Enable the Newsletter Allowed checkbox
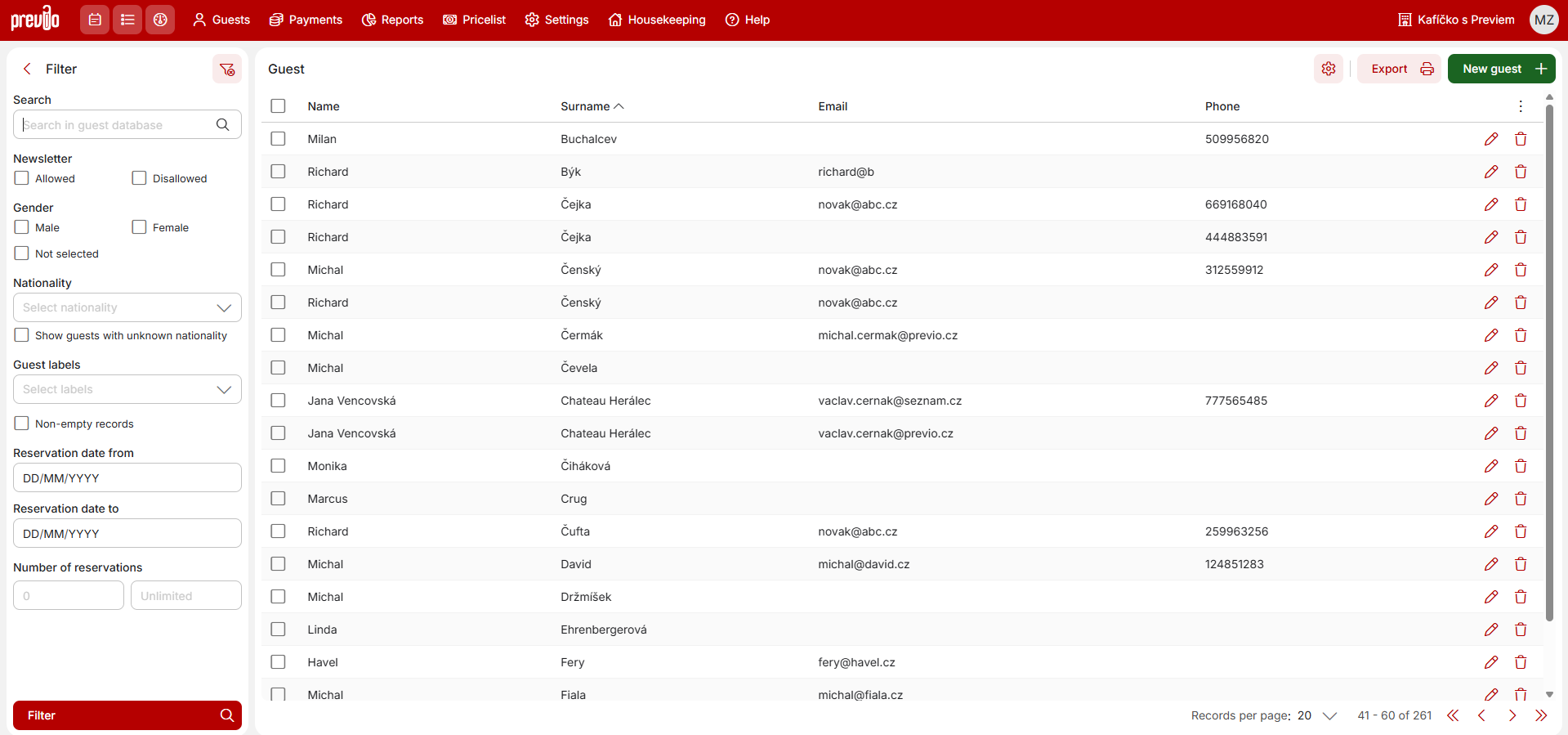This screenshot has height=735, width=1568. 22,178
